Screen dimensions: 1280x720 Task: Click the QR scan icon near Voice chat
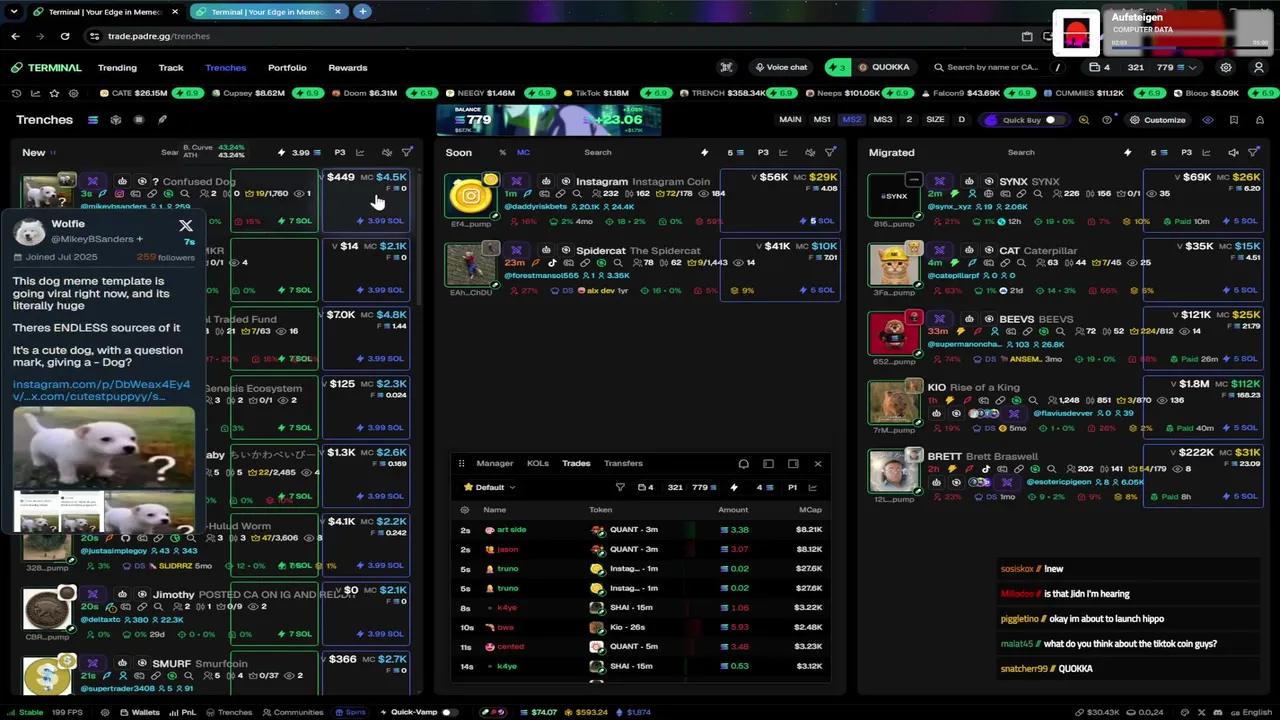click(x=727, y=68)
